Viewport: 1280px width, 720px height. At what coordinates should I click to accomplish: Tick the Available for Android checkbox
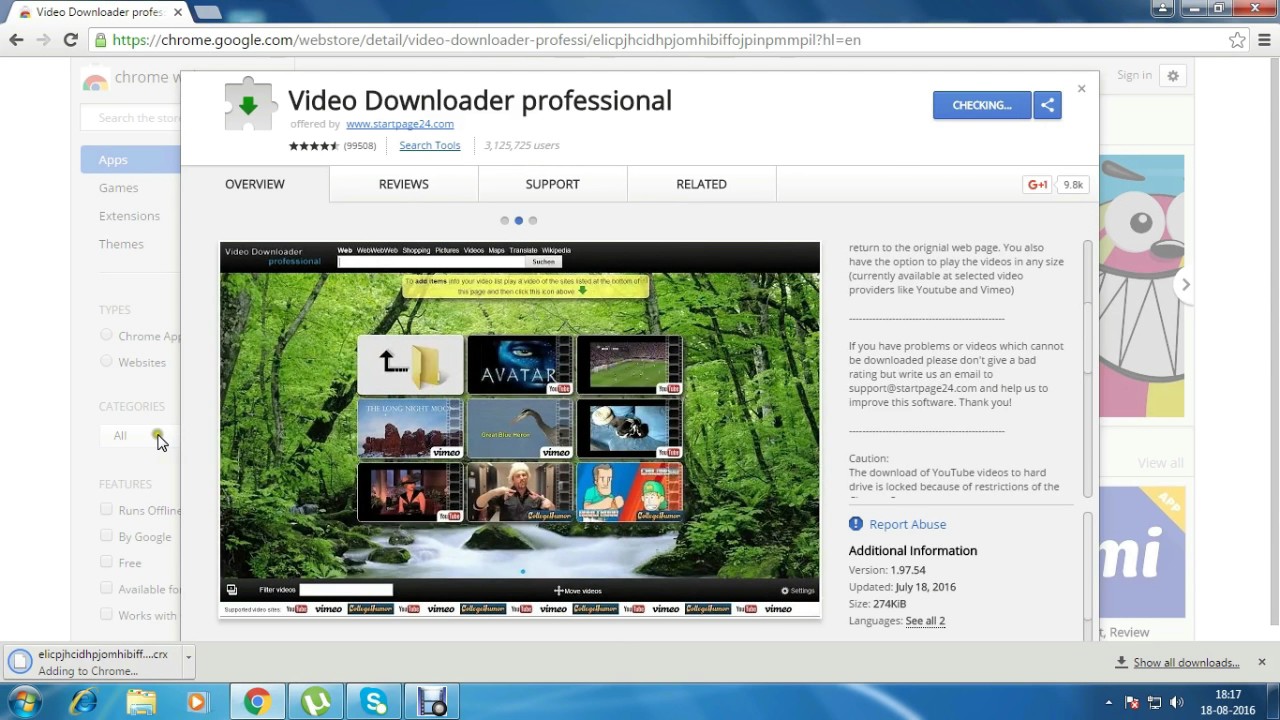(106, 588)
